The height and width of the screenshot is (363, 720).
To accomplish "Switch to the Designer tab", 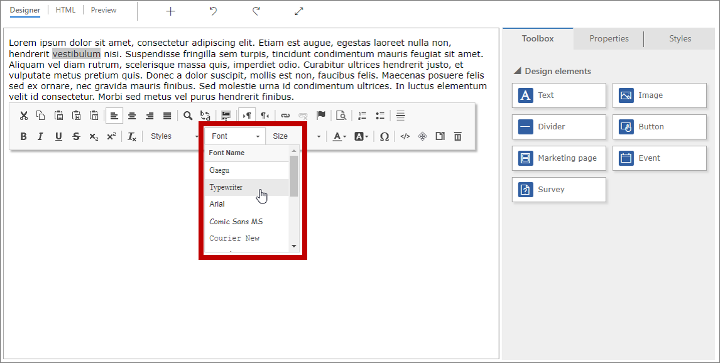I will click(x=25, y=10).
